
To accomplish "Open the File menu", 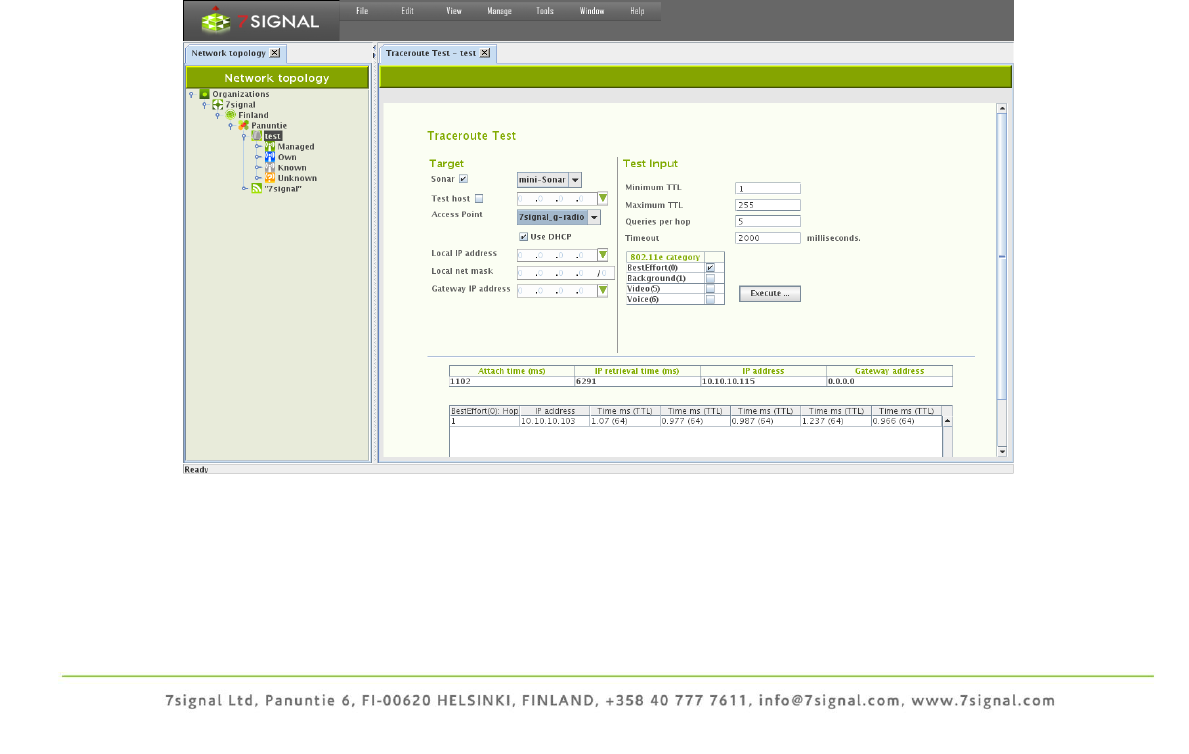I will click(362, 11).
